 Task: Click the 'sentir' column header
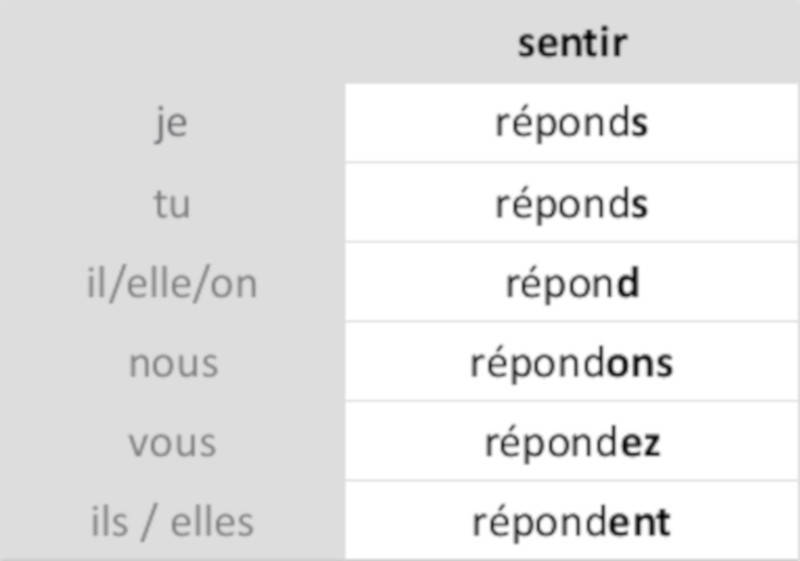coord(571,43)
